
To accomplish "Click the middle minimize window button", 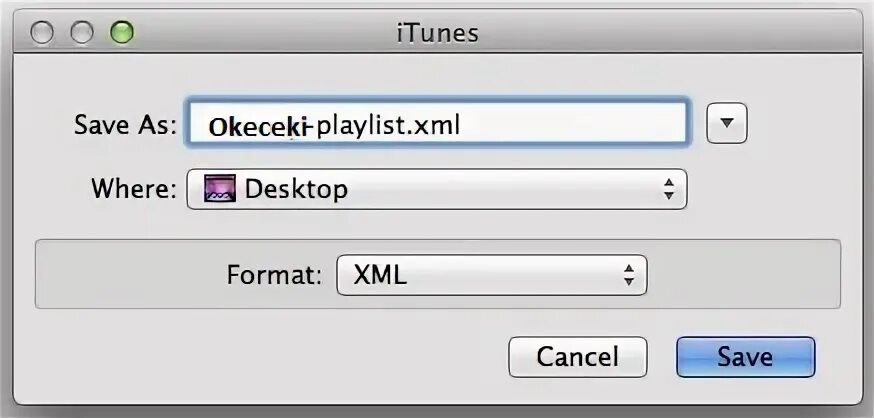I will click(81, 32).
